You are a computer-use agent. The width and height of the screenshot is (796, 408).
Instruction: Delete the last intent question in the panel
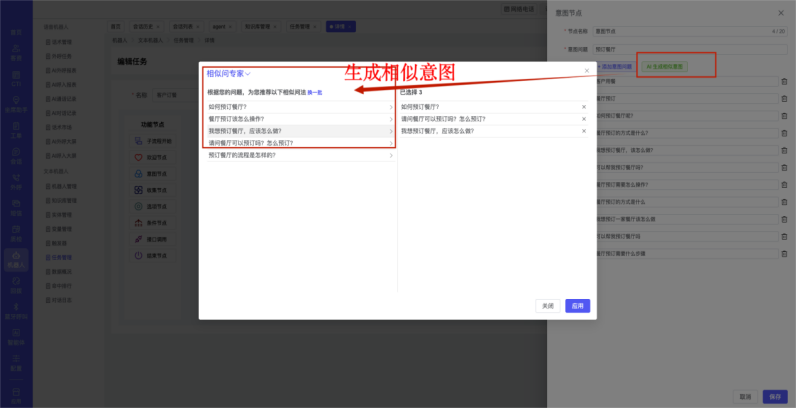784,255
